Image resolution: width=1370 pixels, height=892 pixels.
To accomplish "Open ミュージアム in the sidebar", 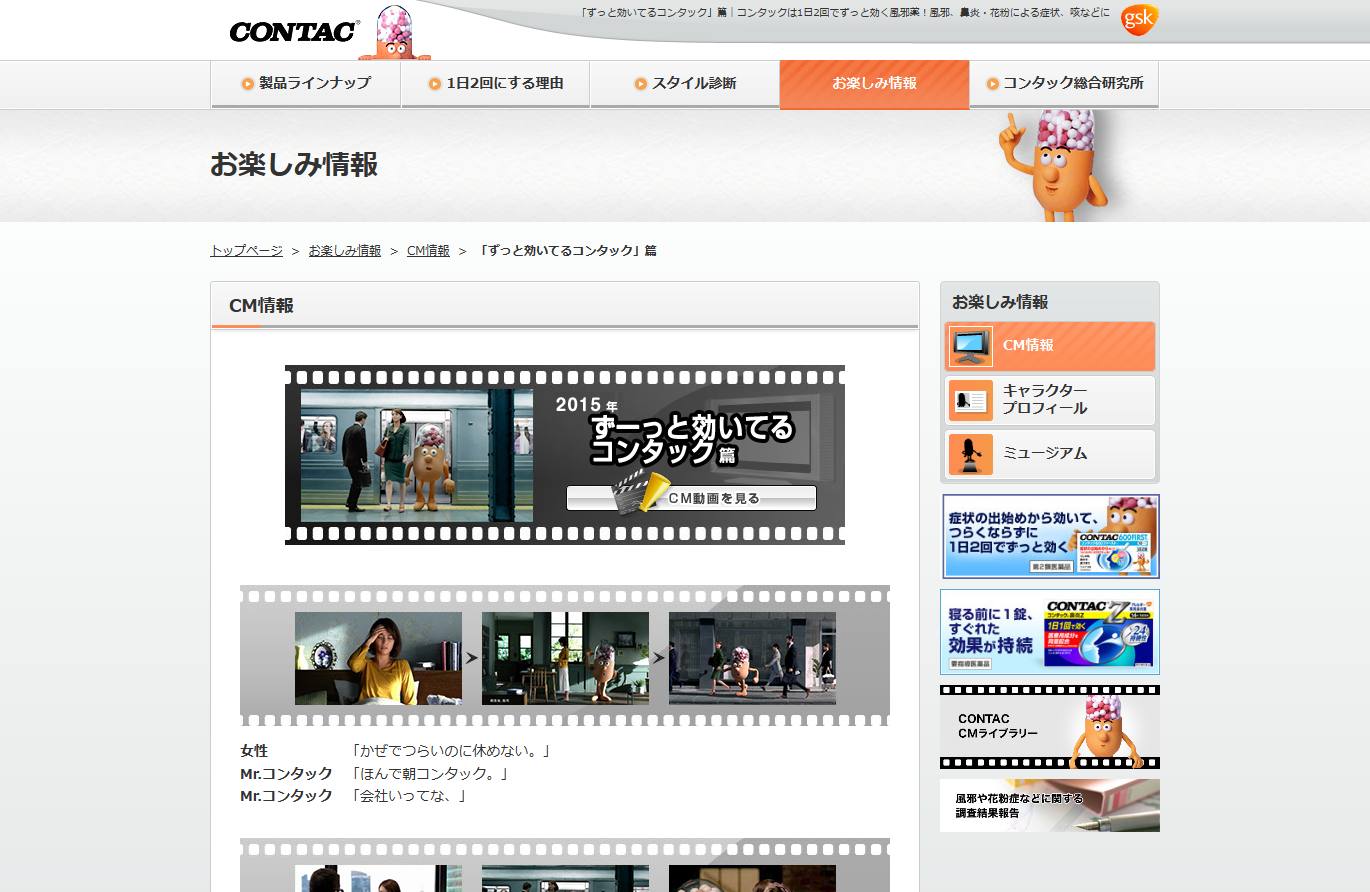I will point(1049,454).
